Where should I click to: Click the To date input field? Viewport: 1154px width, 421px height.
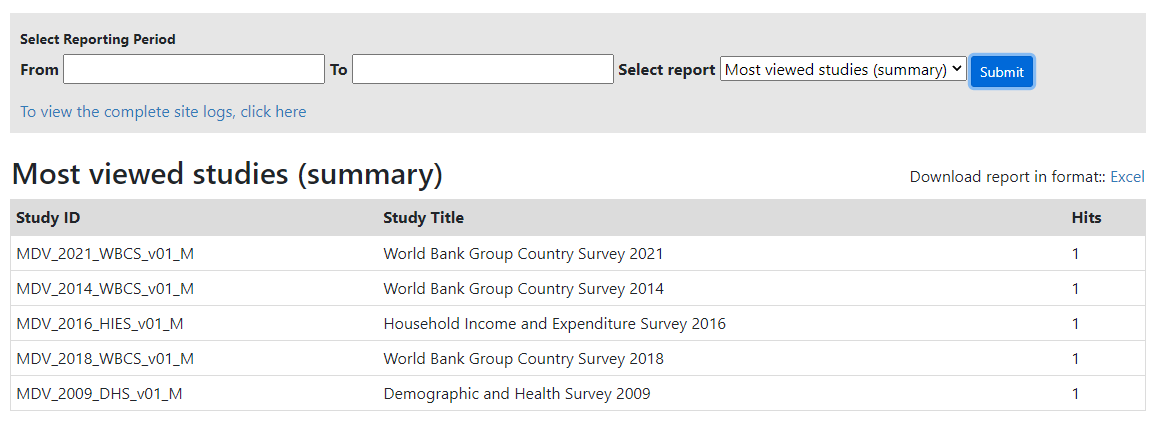coord(483,69)
